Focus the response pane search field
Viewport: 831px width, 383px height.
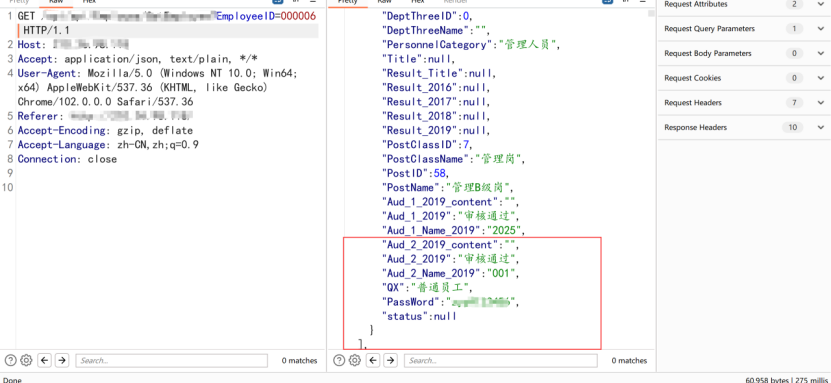point(500,361)
